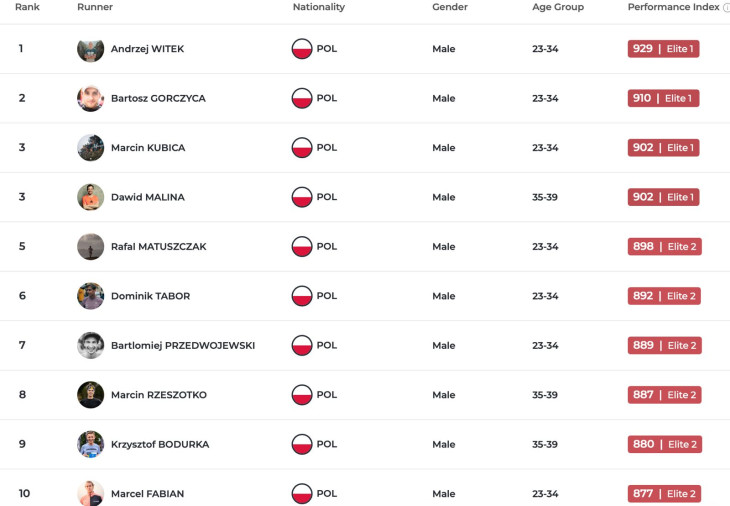This screenshot has height=506, width=730.
Task: Click Poland flag in Dominik TABOR's row
Action: pos(302,296)
